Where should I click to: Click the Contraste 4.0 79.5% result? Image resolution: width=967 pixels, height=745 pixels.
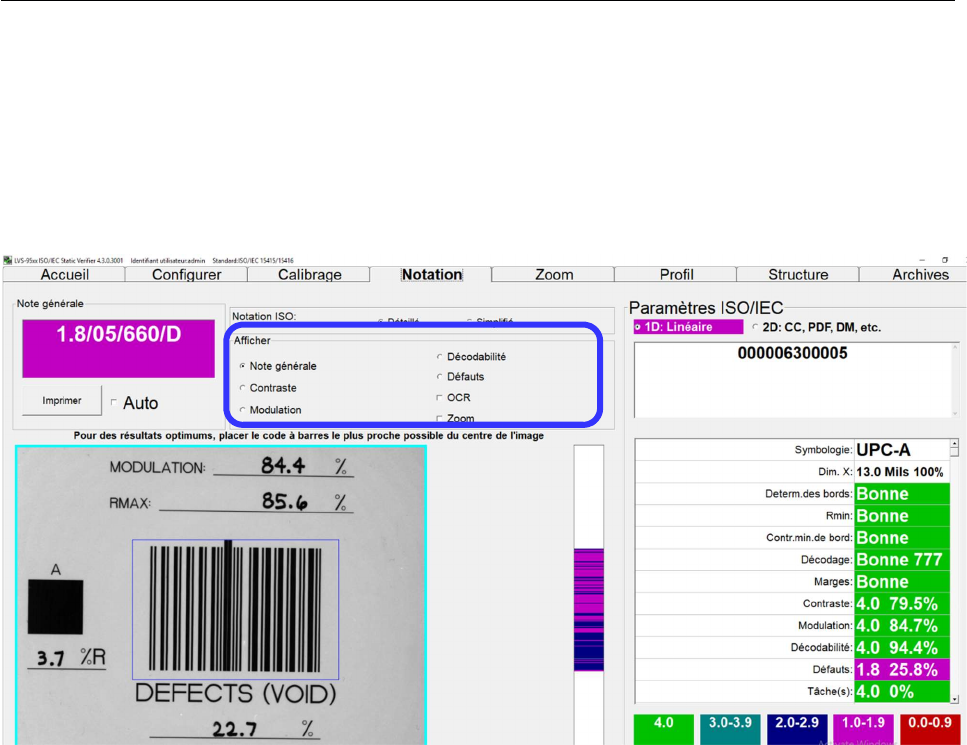pyautogui.click(x=902, y=603)
